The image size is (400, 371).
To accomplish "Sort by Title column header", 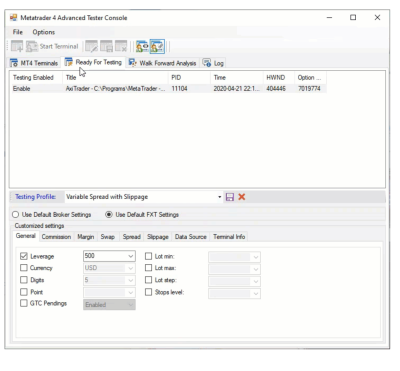I will [x=115, y=78].
